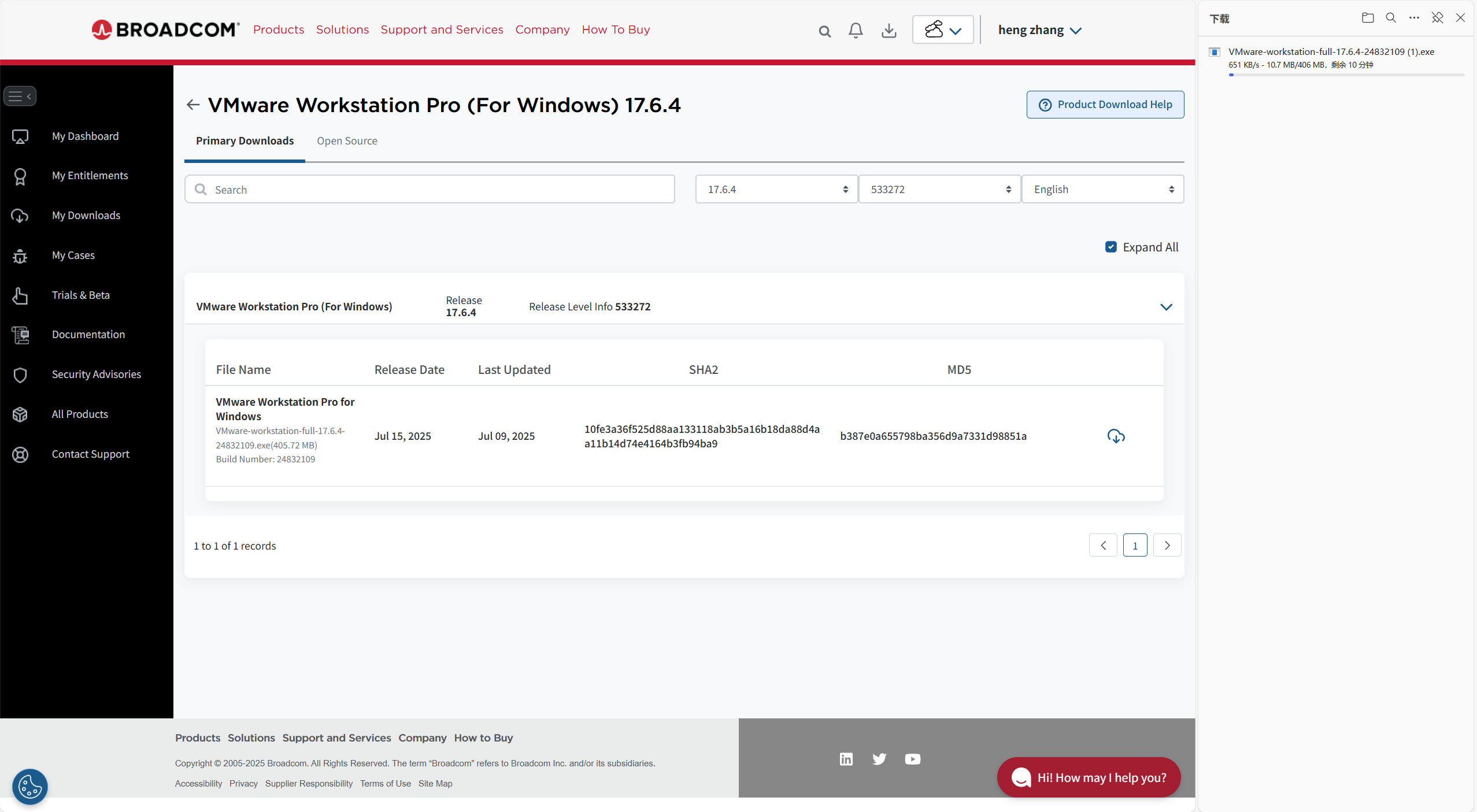Screen dimensions: 1477x812
Task: Open Broadcom's Twitter page icon
Action: 879,759
